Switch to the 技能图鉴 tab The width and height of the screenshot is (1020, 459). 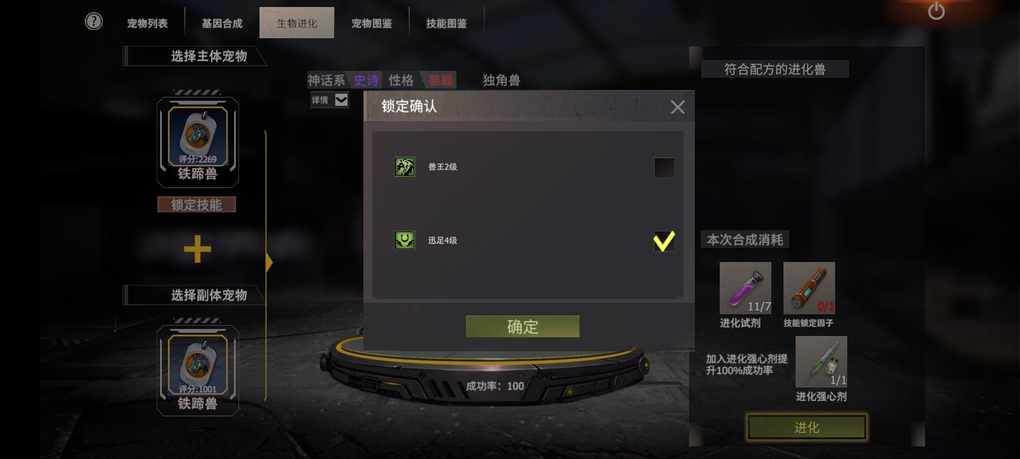(446, 23)
